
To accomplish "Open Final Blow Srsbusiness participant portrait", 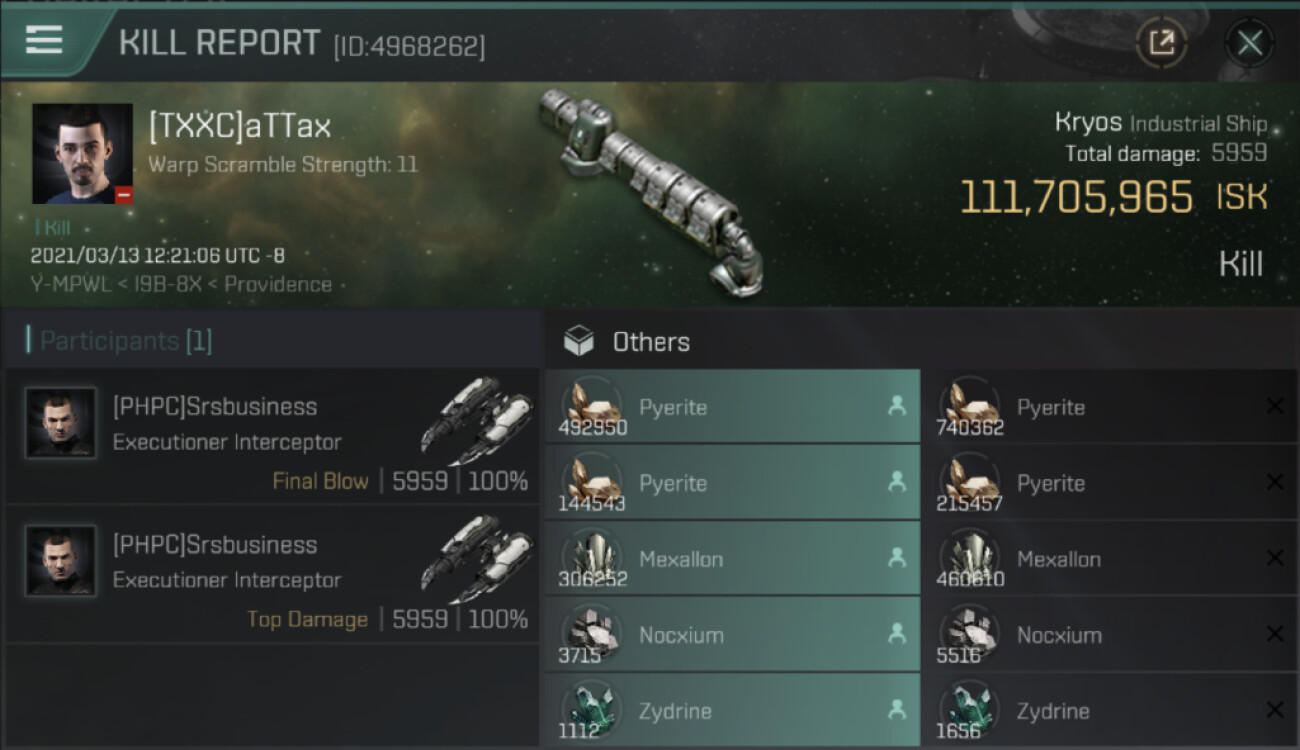I will tap(61, 423).
